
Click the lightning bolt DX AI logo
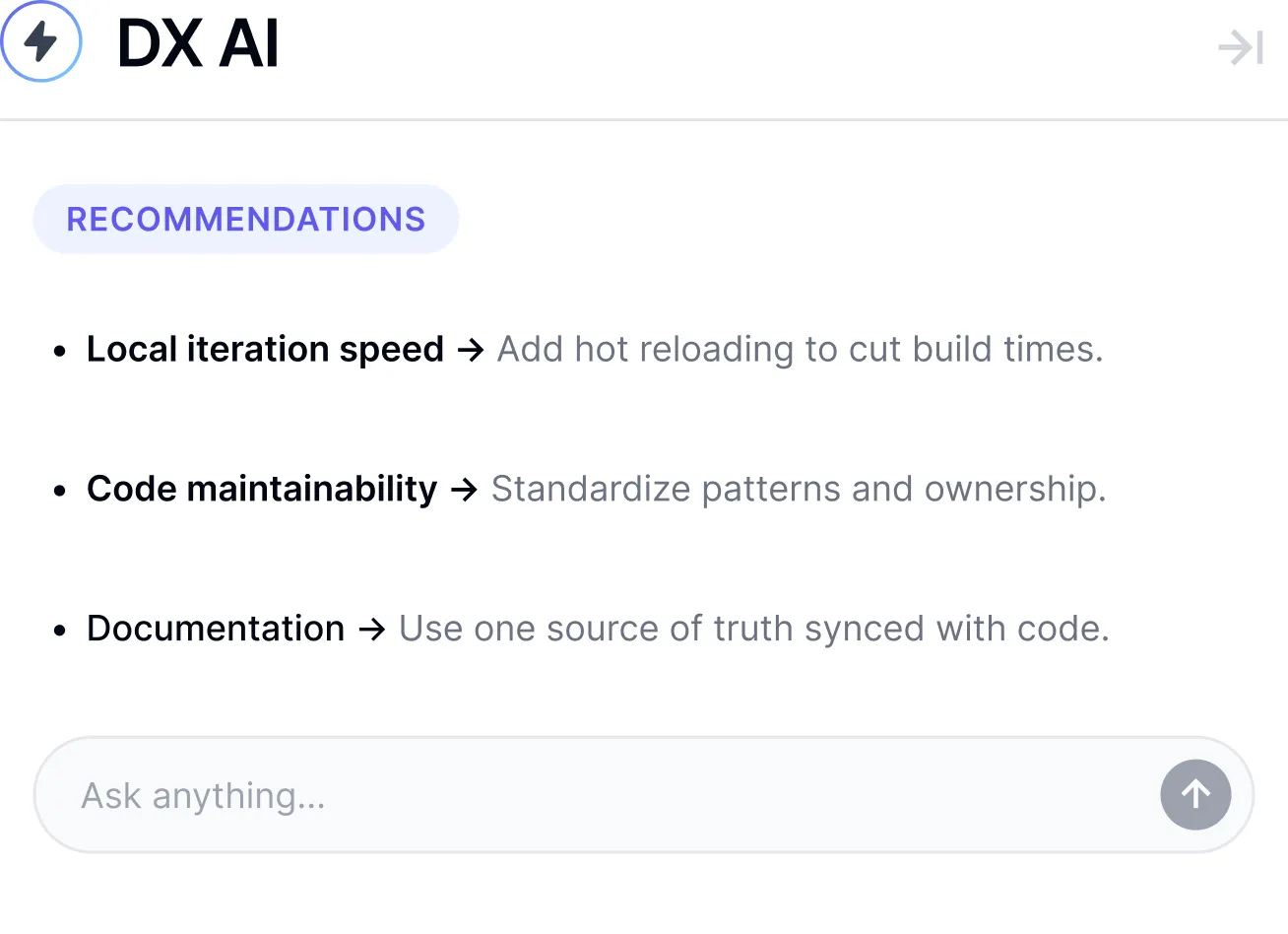pyautogui.click(x=41, y=42)
